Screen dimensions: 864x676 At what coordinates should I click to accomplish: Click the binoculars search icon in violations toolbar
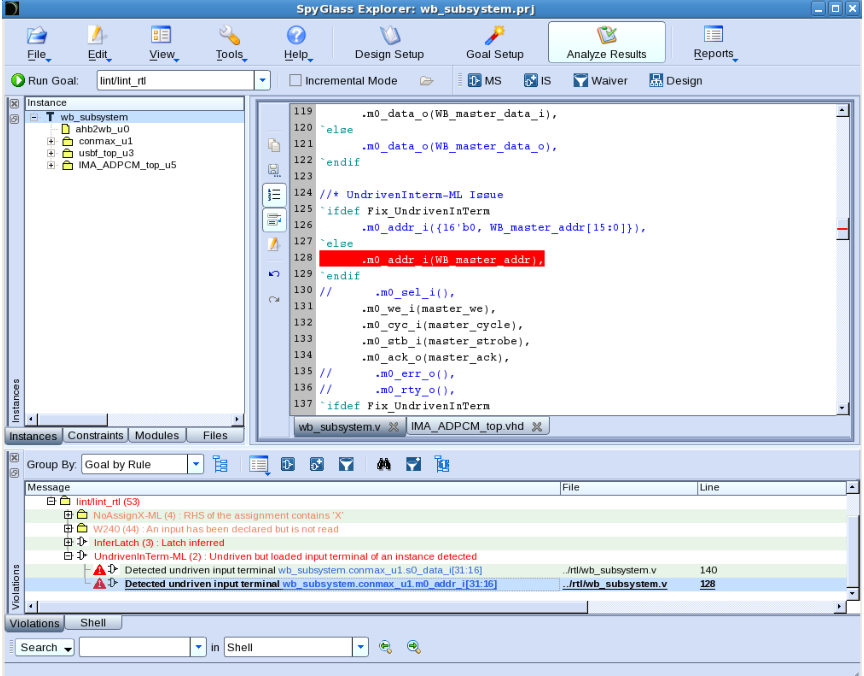coord(384,464)
